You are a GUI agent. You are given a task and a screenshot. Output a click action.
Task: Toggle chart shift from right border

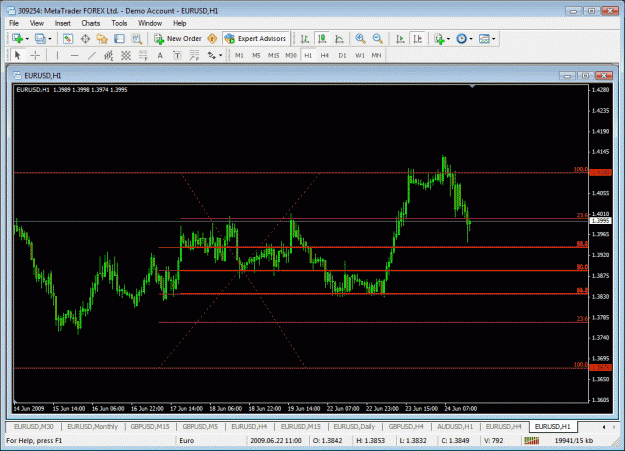click(417, 39)
